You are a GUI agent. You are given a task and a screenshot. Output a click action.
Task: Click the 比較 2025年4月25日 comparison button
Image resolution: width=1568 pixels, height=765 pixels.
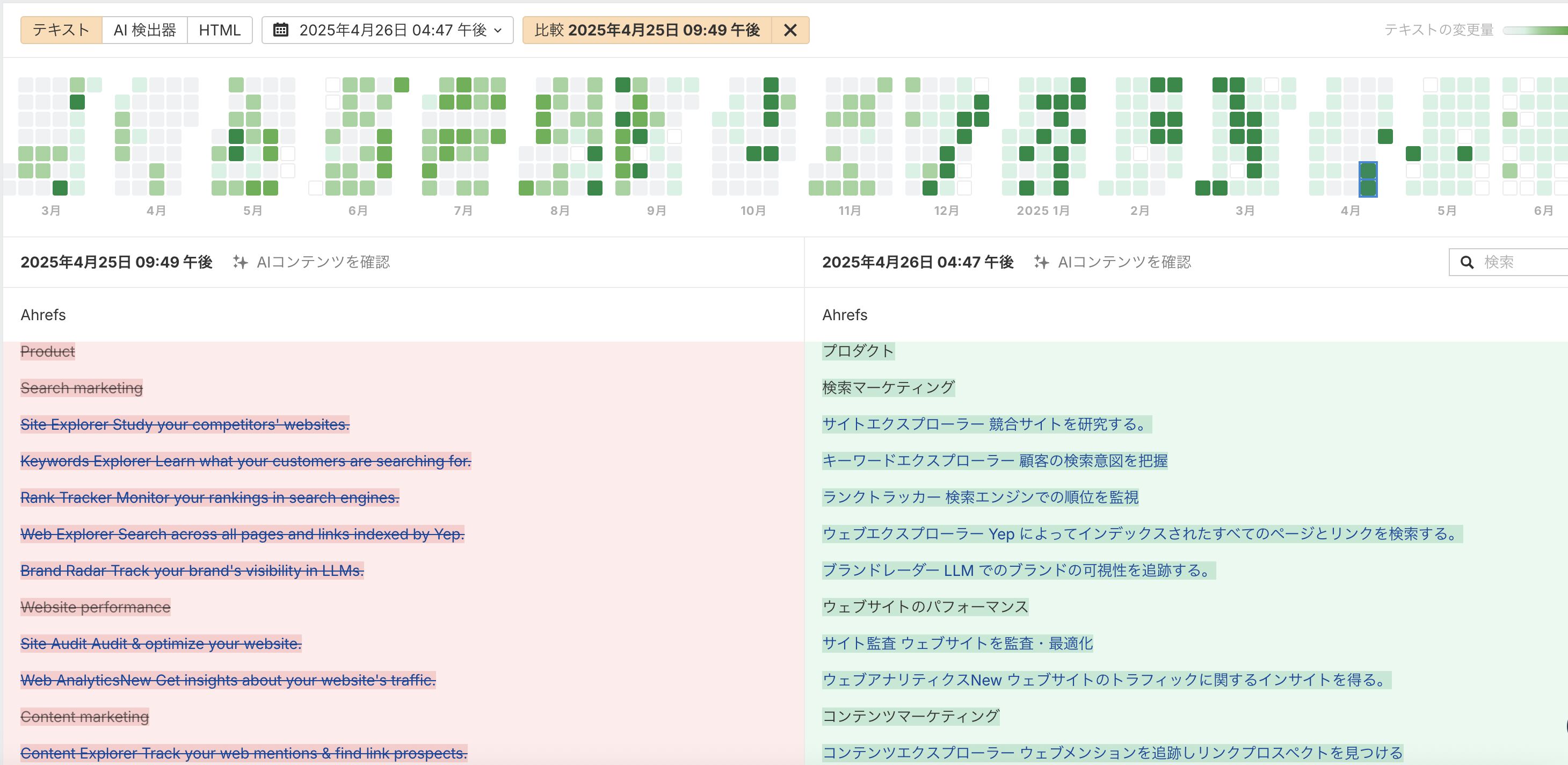(x=647, y=30)
